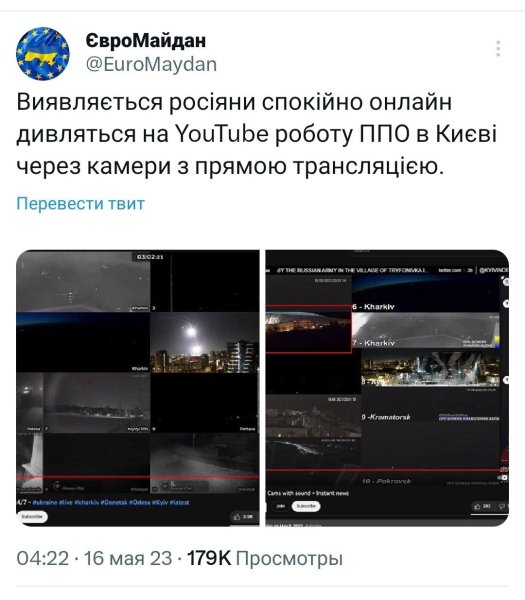Open the left webcam grid screenshot

point(138,388)
